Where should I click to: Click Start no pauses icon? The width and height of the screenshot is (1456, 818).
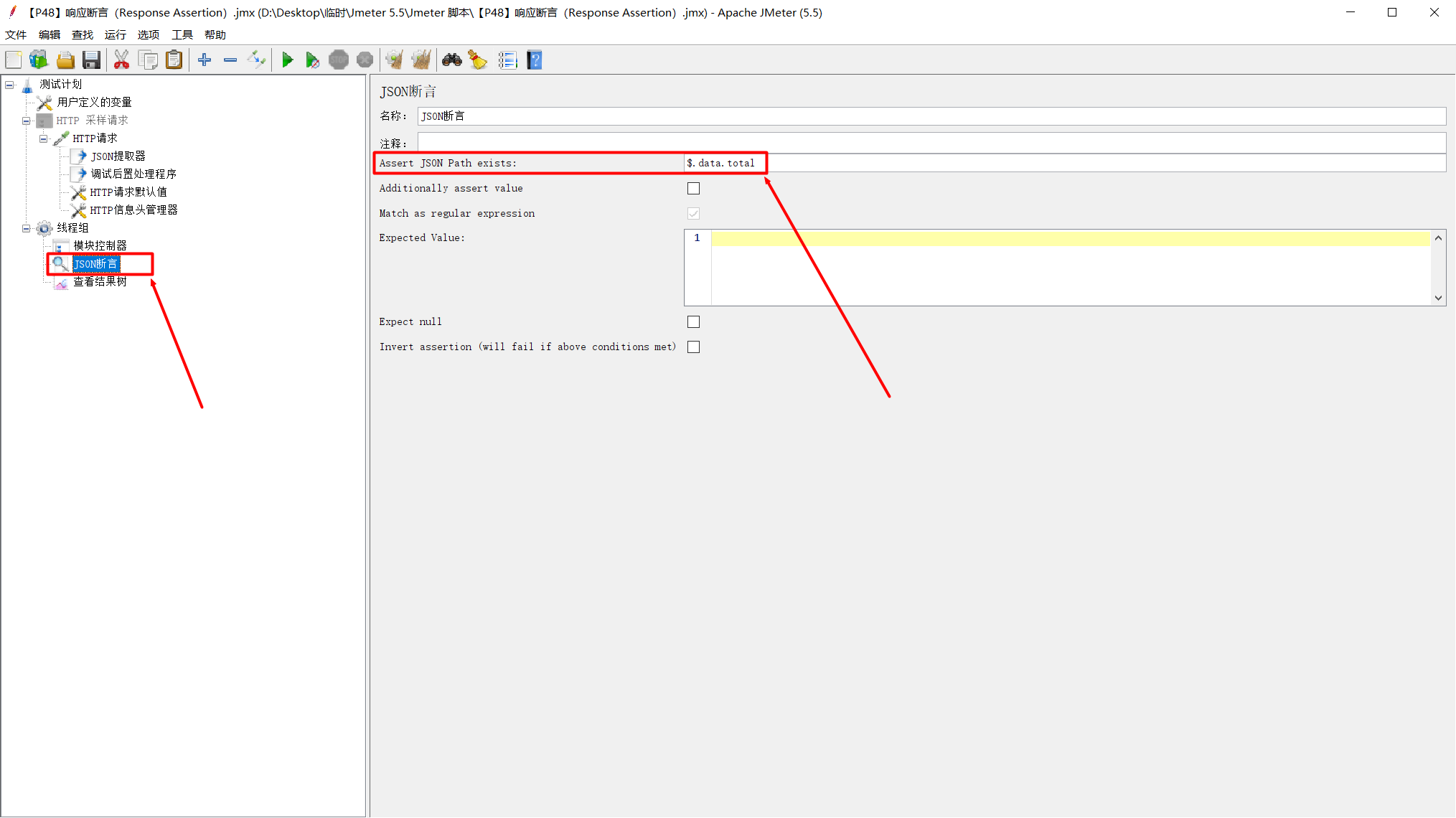[x=312, y=60]
